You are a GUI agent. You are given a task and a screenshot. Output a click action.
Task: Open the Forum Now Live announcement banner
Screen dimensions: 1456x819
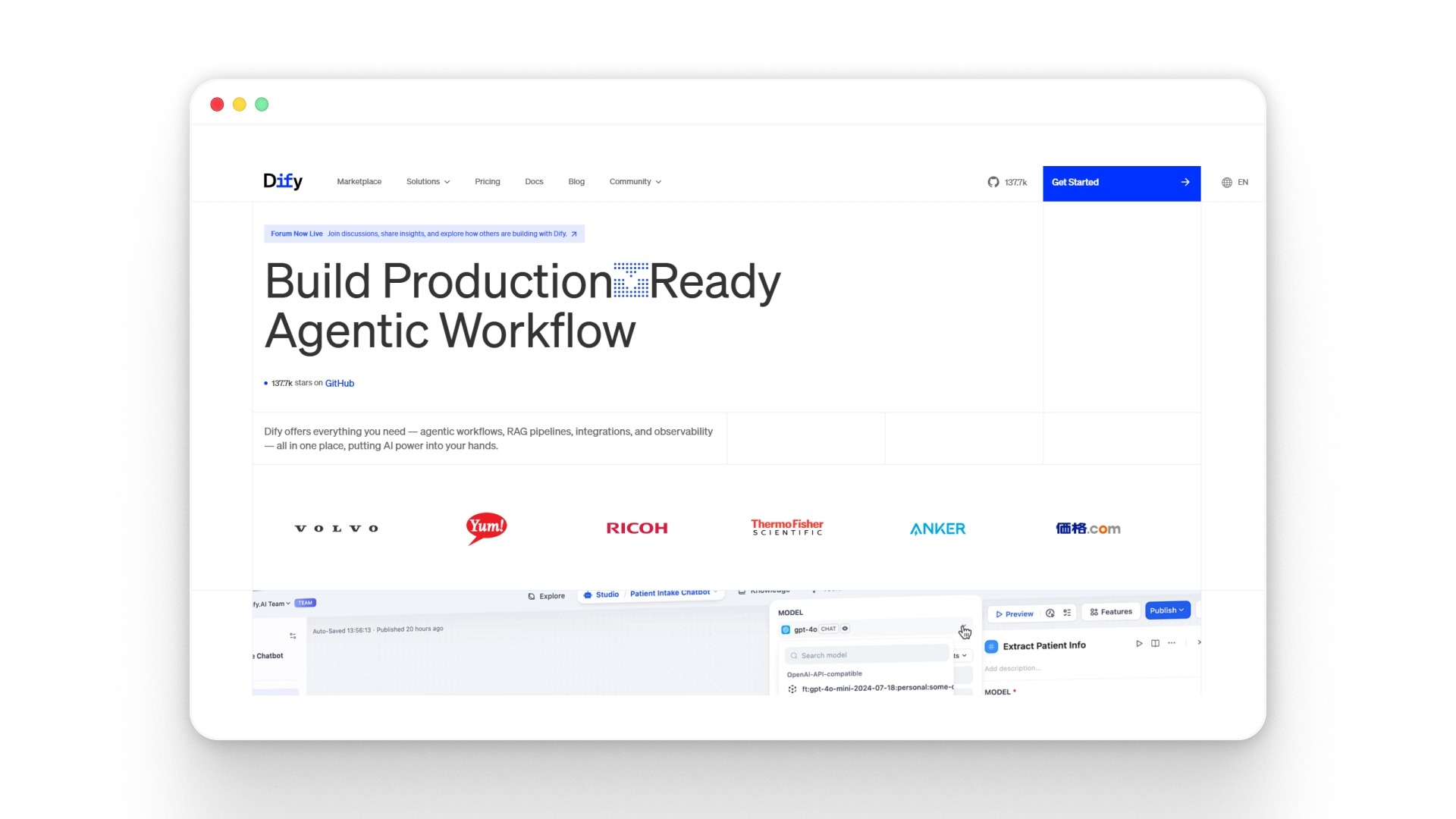(424, 234)
